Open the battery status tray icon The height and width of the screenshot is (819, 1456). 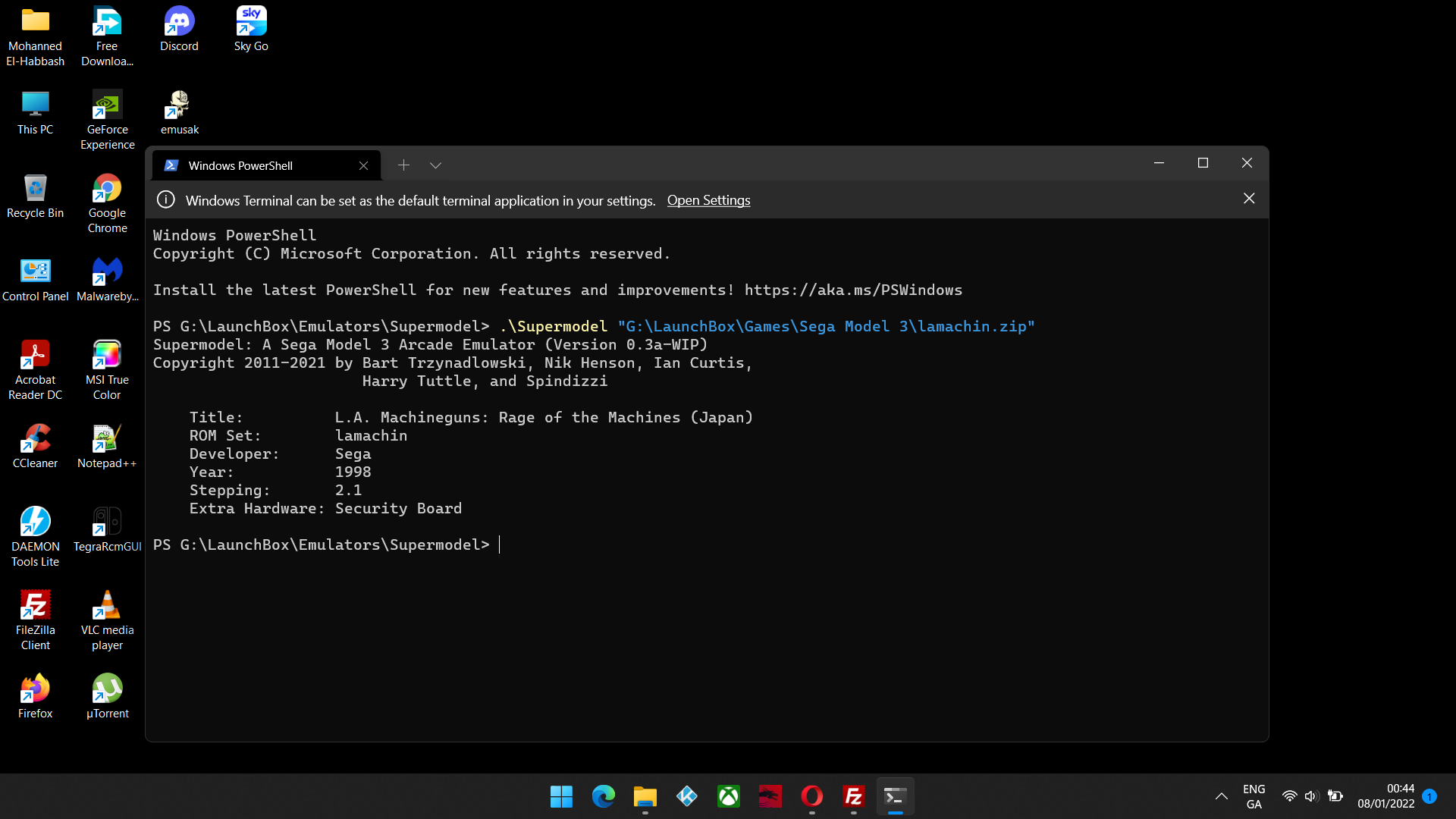1335,796
